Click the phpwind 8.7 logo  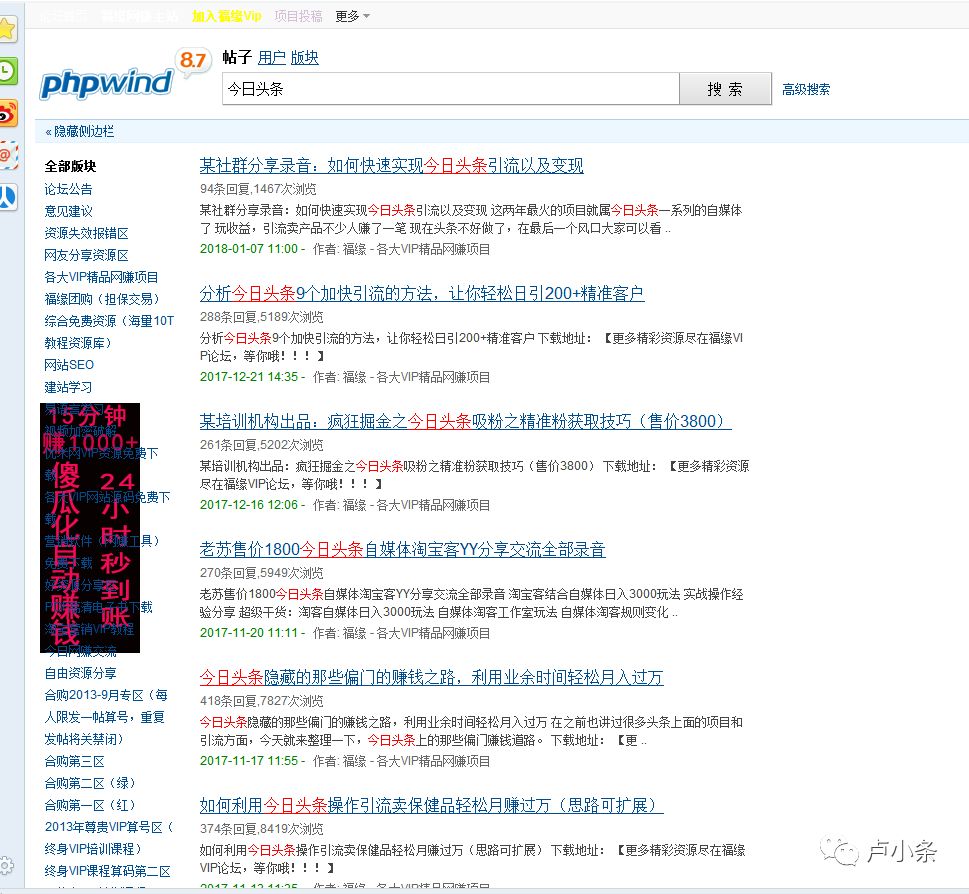(x=124, y=75)
